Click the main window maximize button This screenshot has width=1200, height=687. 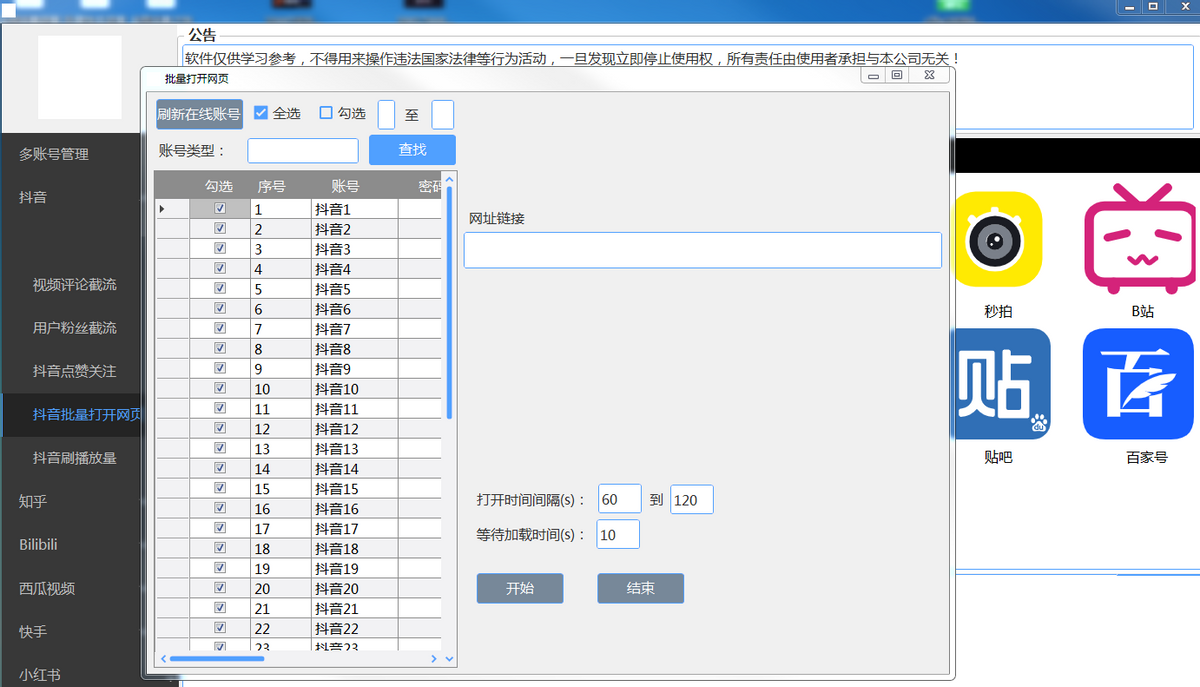coord(1152,8)
